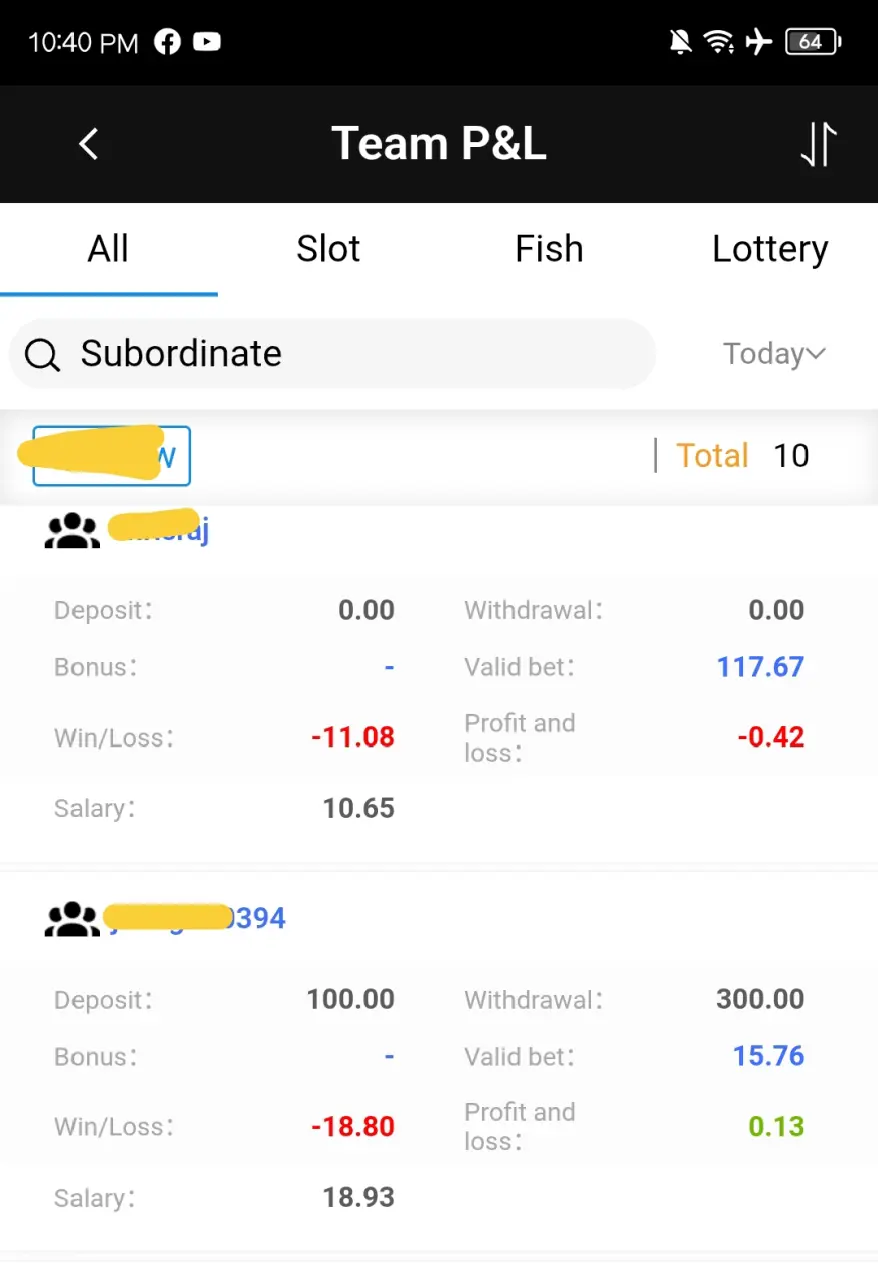
Task: Tap the Subordinate search field
Action: 332,354
